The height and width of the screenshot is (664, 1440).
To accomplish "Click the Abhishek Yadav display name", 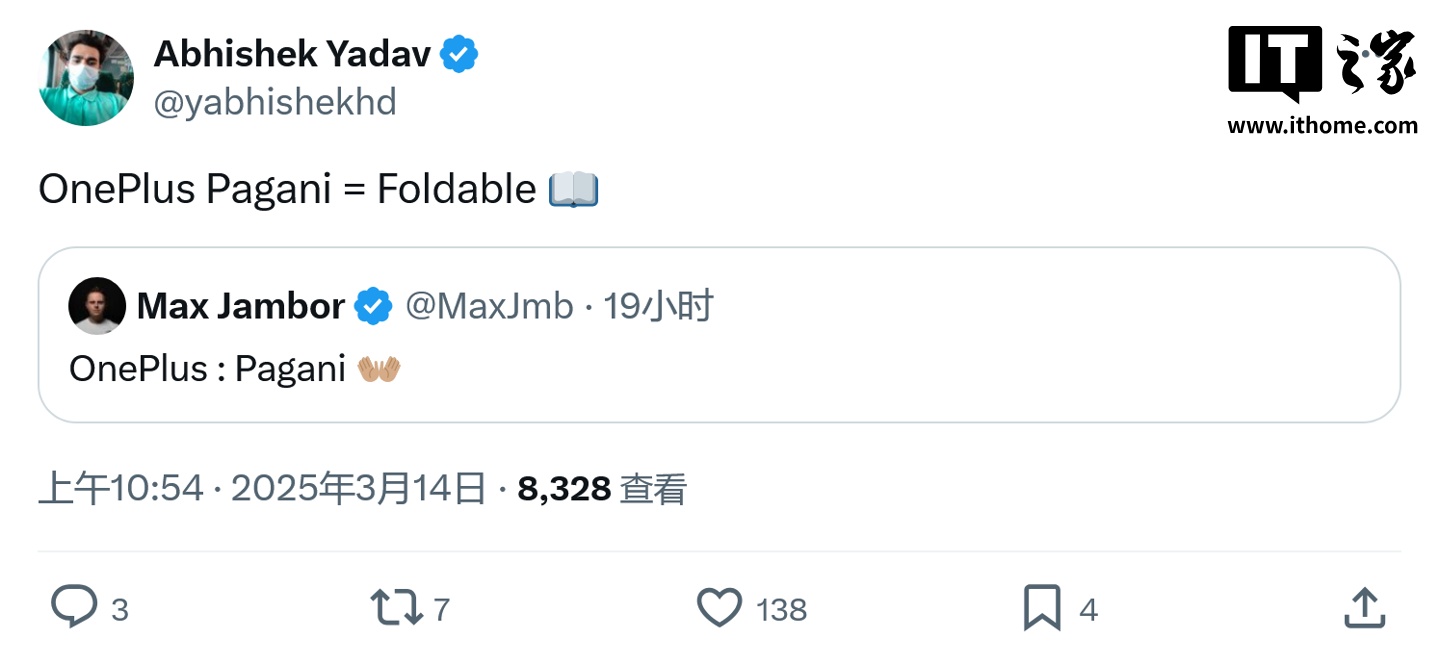I will point(292,54).
